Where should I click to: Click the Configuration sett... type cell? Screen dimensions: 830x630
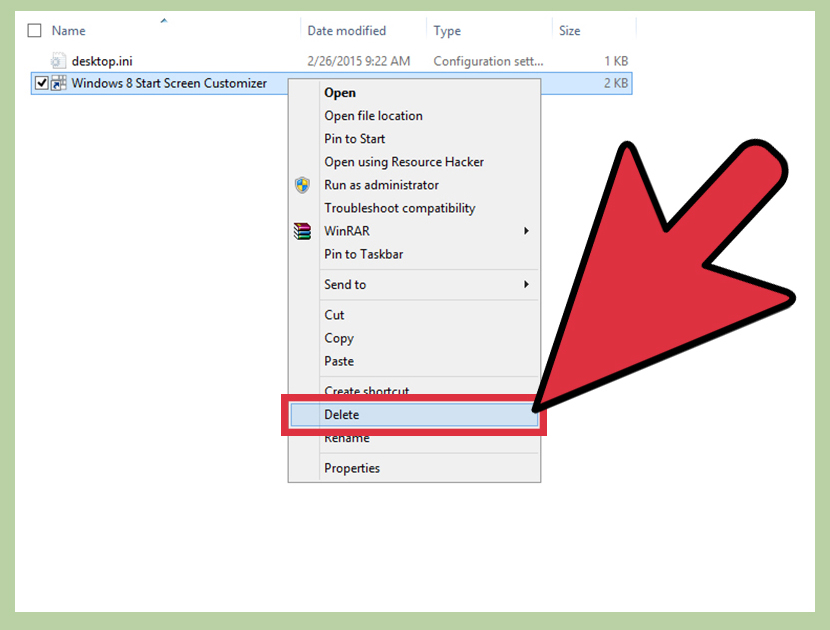pos(489,61)
